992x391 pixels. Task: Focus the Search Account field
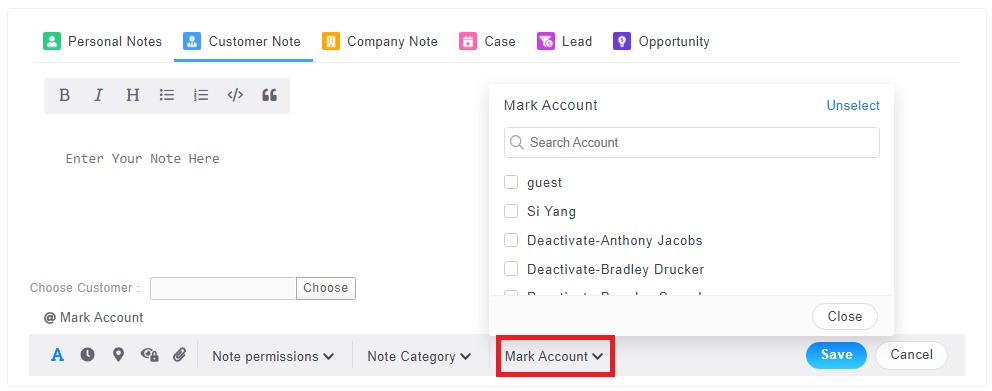691,142
